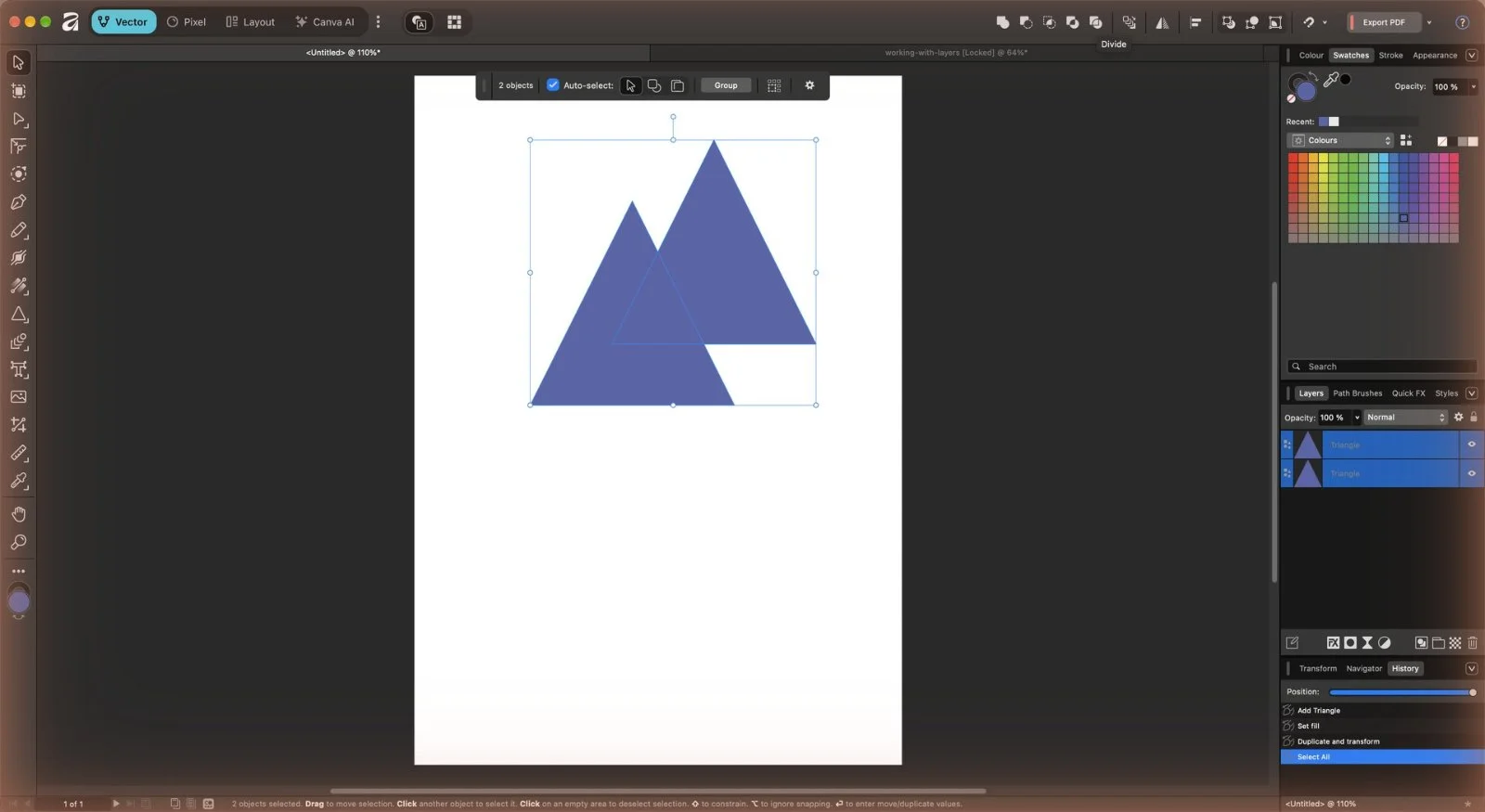Hide the bottom Triangle layer
The height and width of the screenshot is (812, 1485).
click(x=1471, y=473)
